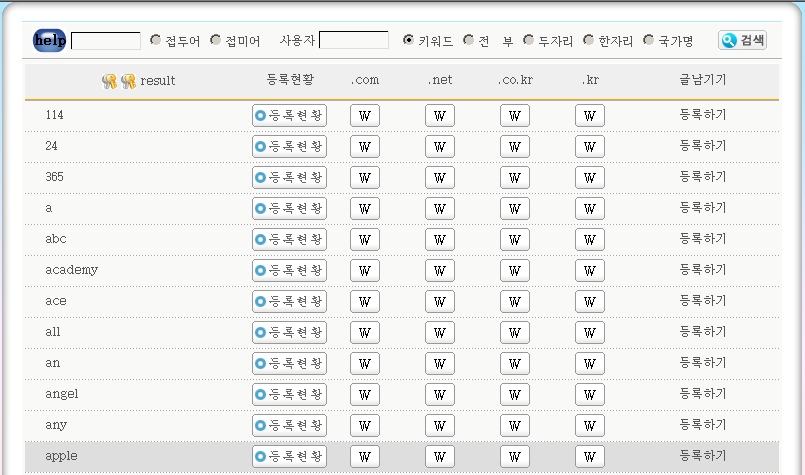The image size is (805, 475).
Task: Click the .com W icon for apple
Action: coord(365,457)
